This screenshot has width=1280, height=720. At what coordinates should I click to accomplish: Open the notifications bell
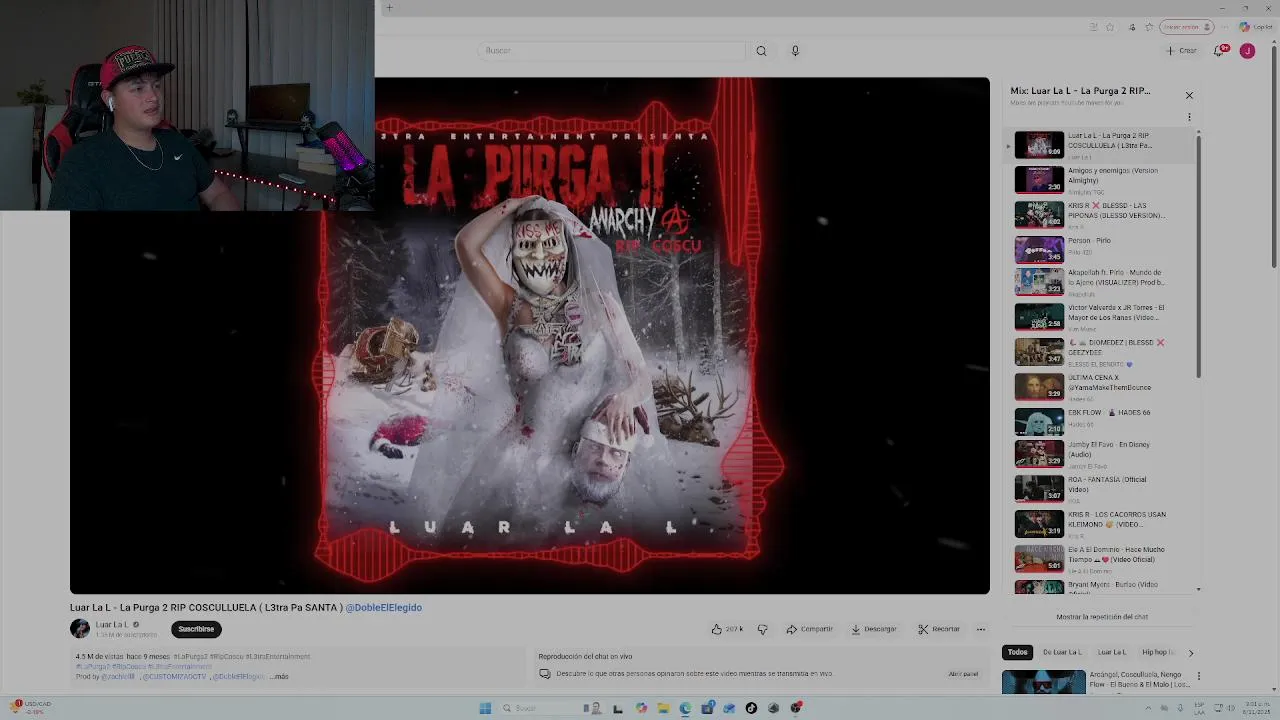1220,51
